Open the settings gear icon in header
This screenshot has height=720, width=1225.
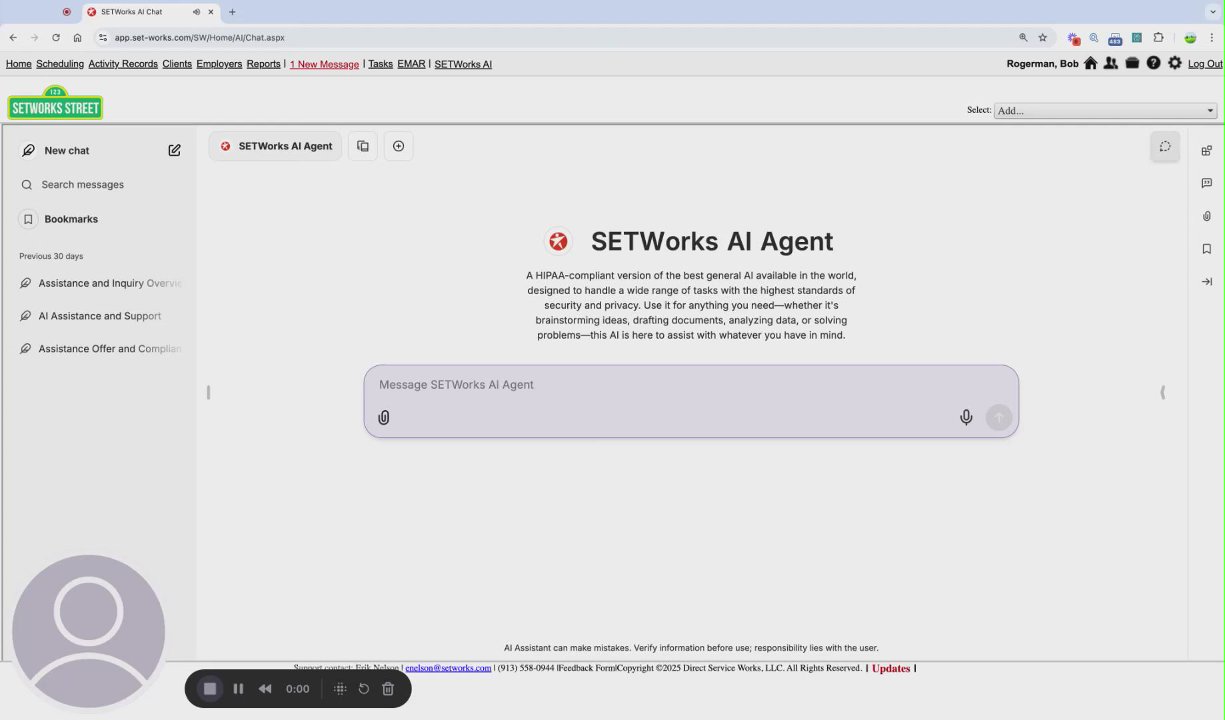point(1174,63)
